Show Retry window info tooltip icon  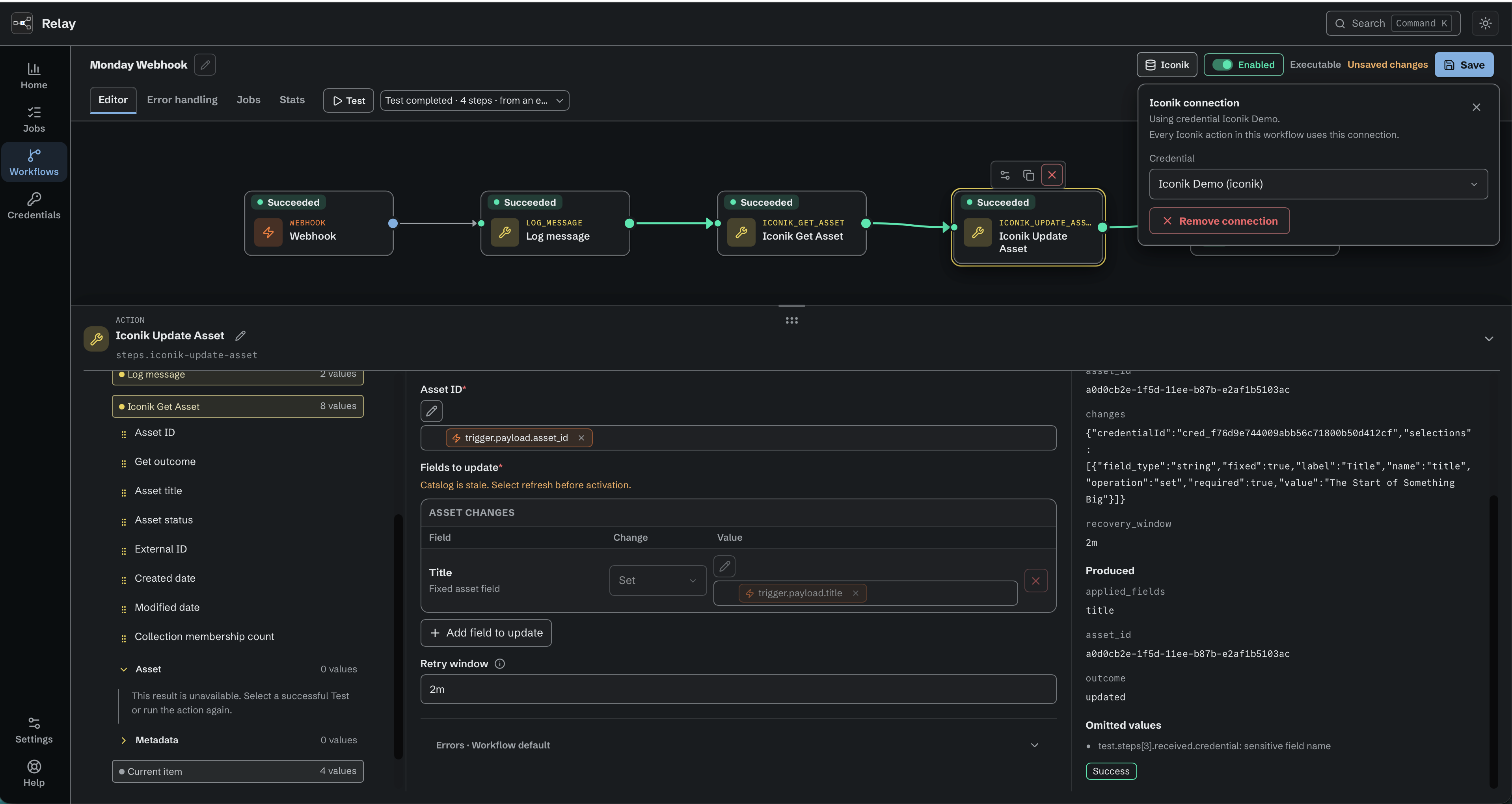(x=499, y=664)
